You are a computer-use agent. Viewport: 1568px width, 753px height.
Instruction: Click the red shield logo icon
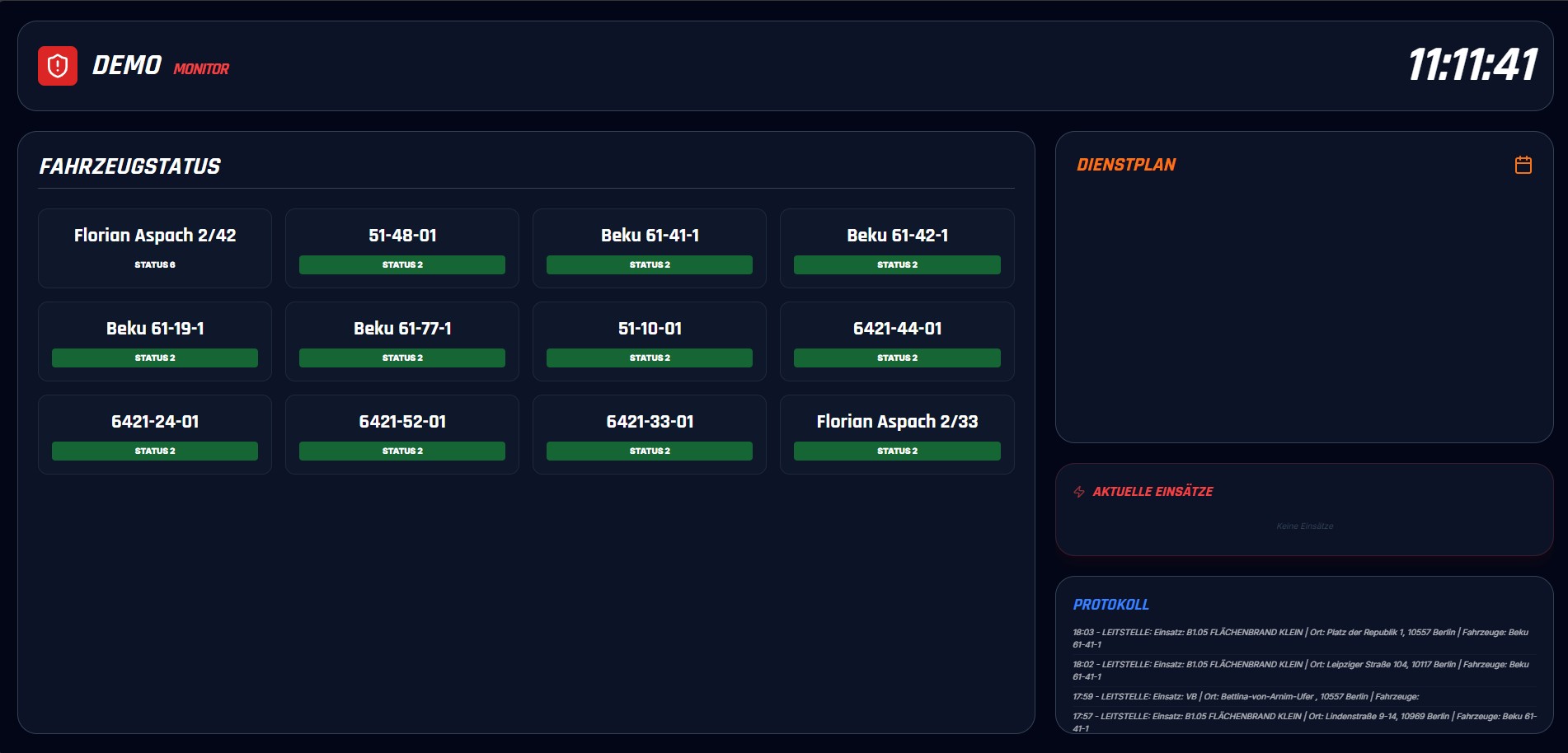(58, 66)
